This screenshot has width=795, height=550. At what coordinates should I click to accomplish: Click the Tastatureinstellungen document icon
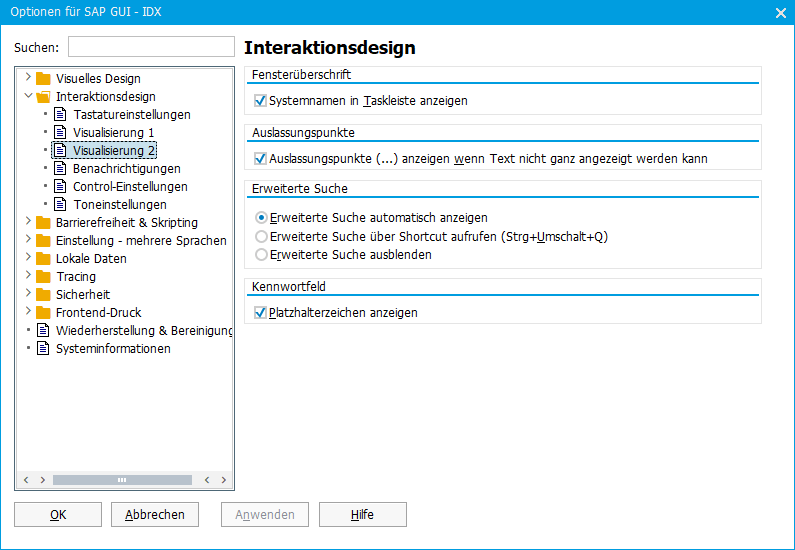tap(60, 115)
